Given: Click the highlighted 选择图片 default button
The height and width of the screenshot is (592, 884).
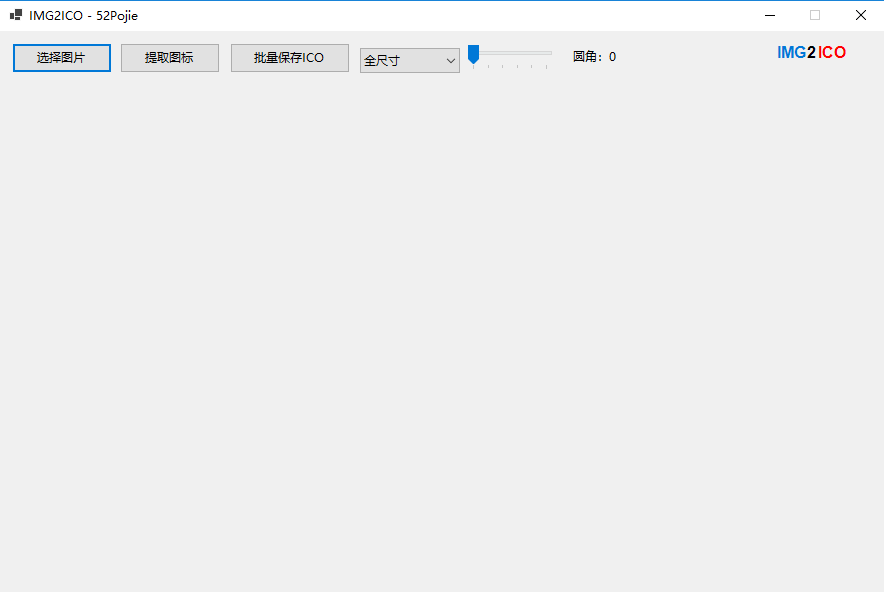Looking at the screenshot, I should point(61,57).
